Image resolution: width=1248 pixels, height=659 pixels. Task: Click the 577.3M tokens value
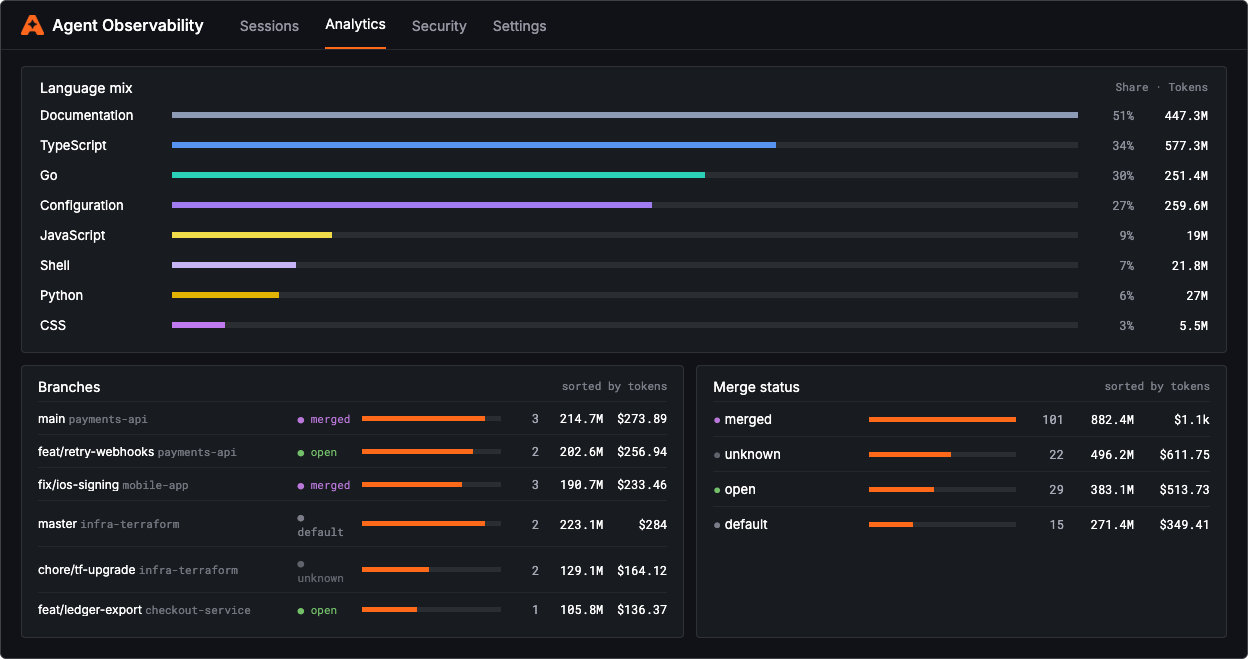click(x=1186, y=146)
